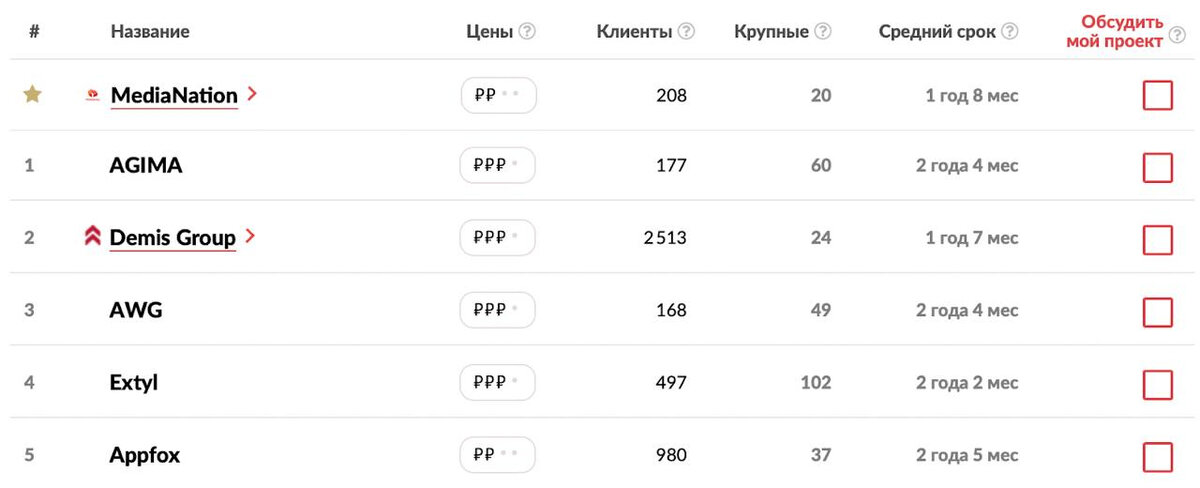Screen dimensions: 1200x488
Task: Click the price badge in Appfox row
Action: [x=497, y=454]
